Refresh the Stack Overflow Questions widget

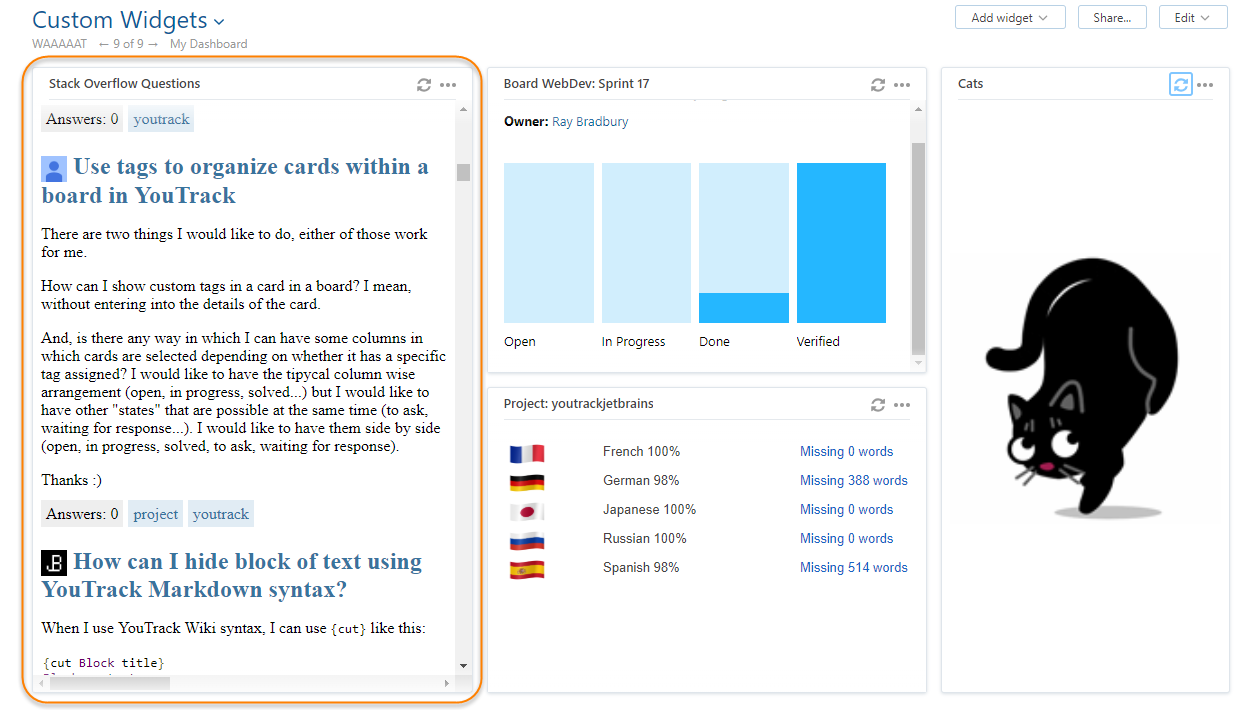(x=424, y=85)
